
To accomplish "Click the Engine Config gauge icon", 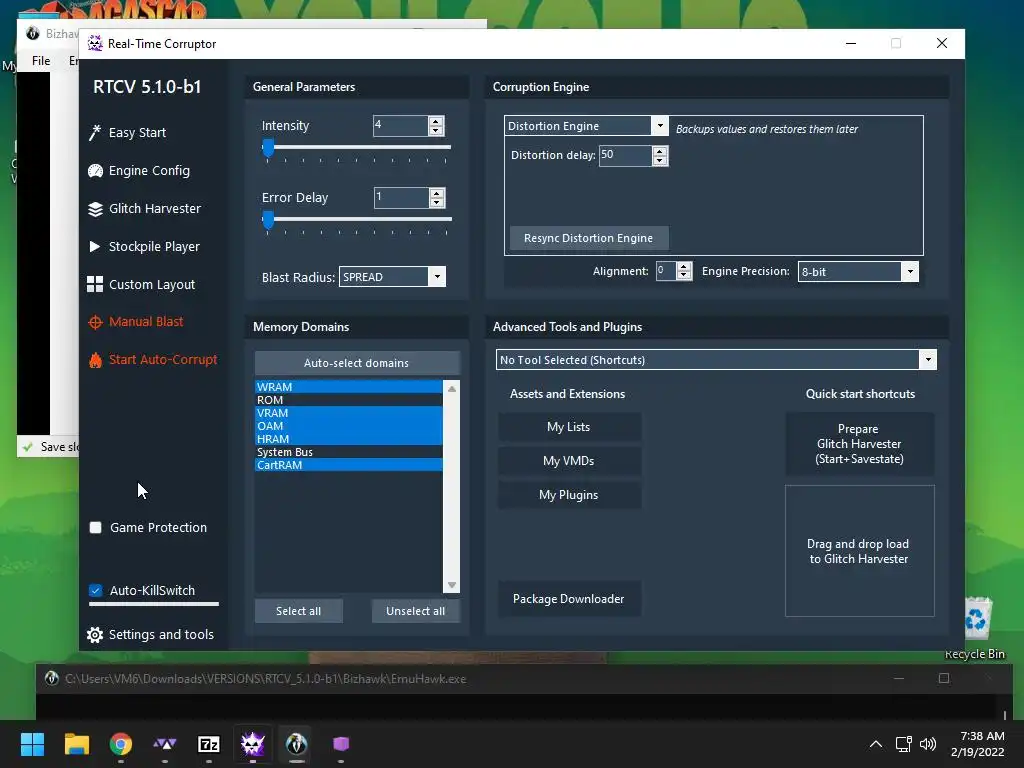I will pyautogui.click(x=95, y=170).
